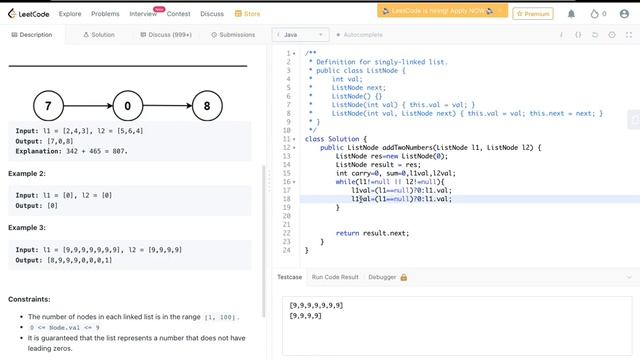The width and height of the screenshot is (640, 360).
Task: Open the Interview section
Action: (143, 14)
